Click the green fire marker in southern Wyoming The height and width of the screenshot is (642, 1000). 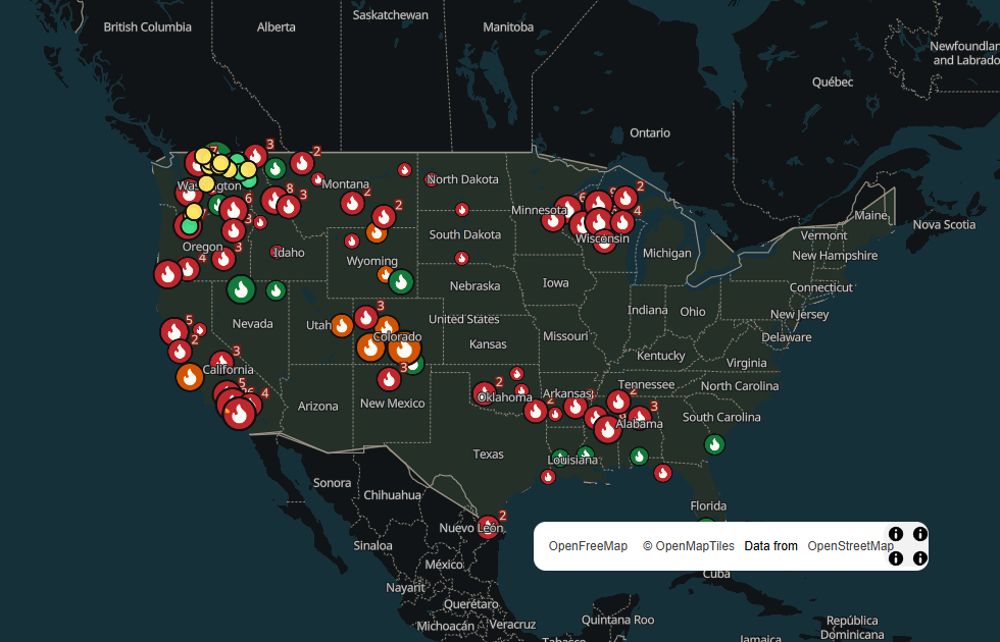401,281
